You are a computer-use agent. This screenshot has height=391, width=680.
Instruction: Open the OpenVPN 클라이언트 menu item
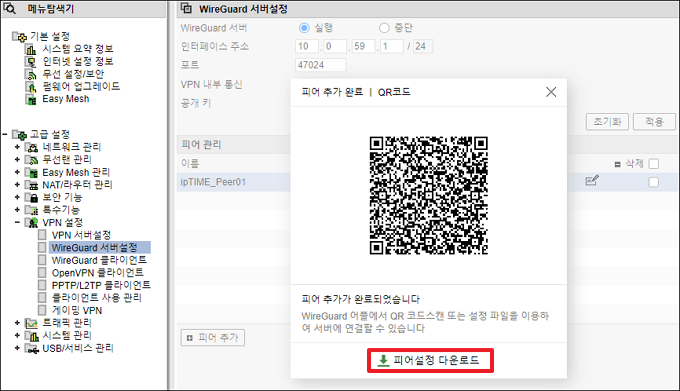click(x=98, y=273)
